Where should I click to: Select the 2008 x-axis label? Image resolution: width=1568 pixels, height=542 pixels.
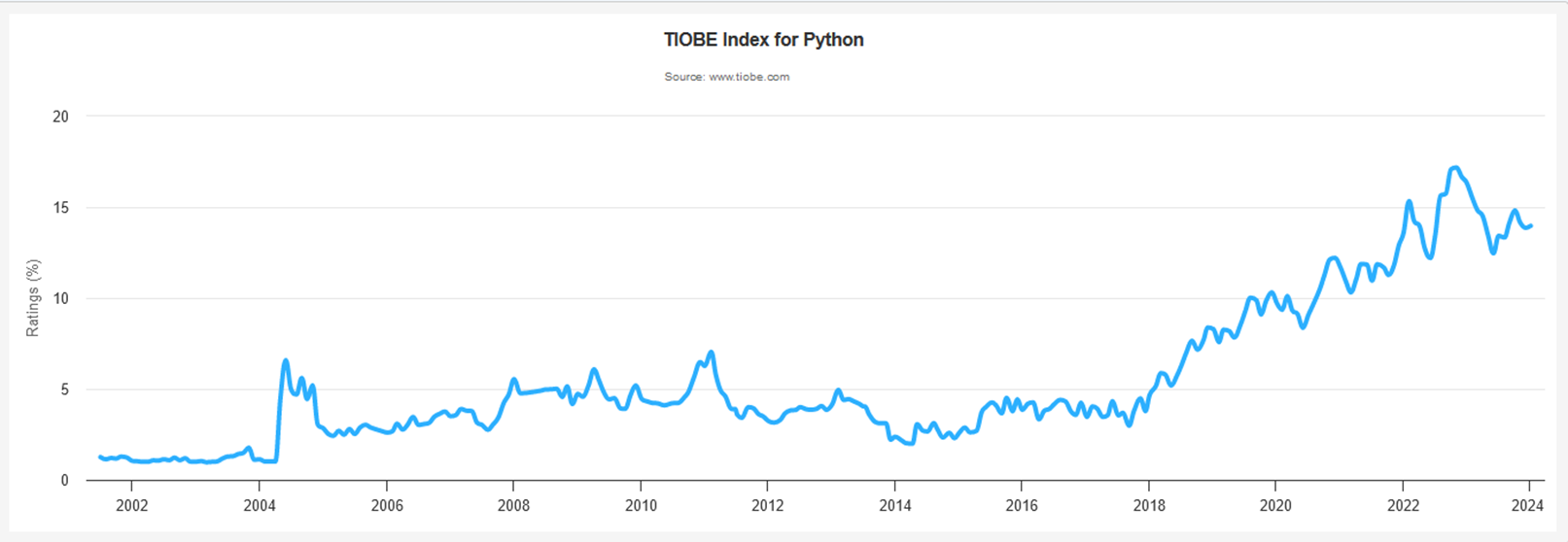pos(513,505)
